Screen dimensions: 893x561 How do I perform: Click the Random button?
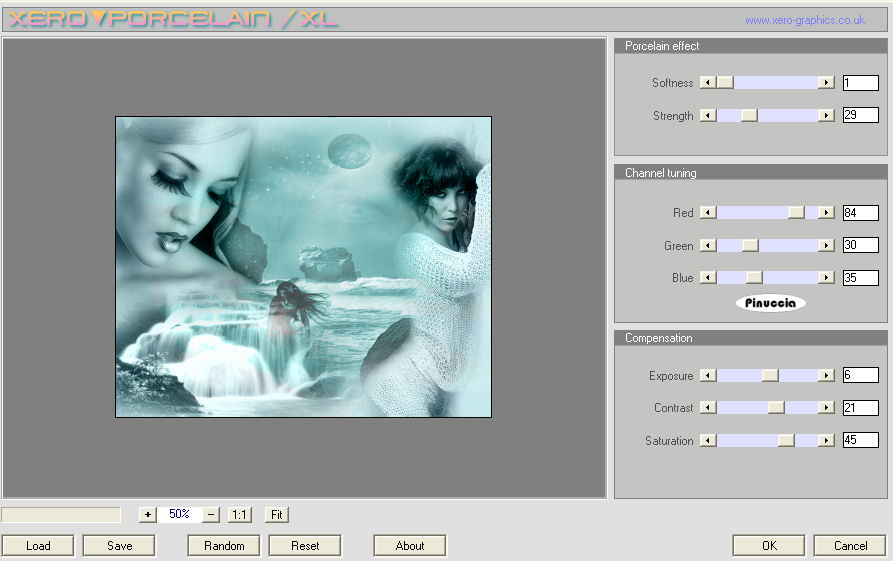pyautogui.click(x=224, y=546)
